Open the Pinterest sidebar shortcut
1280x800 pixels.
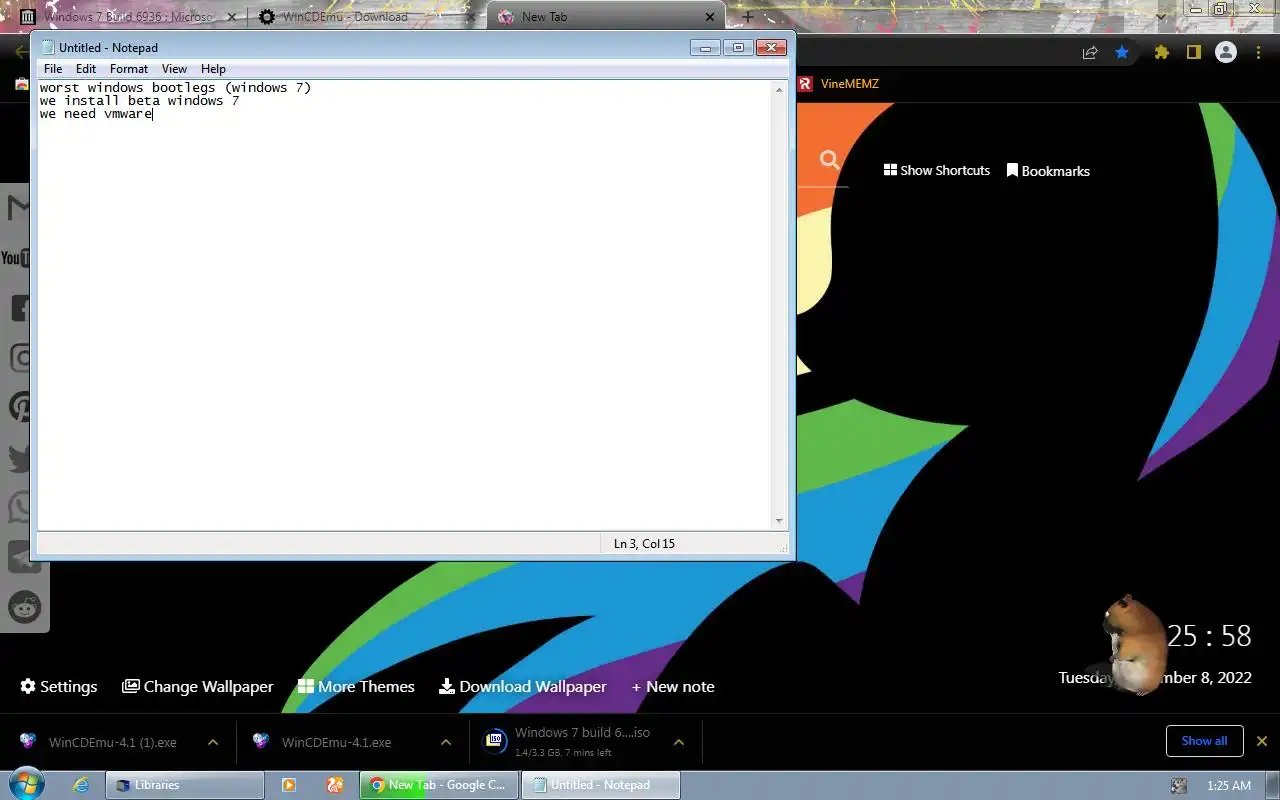click(x=19, y=408)
